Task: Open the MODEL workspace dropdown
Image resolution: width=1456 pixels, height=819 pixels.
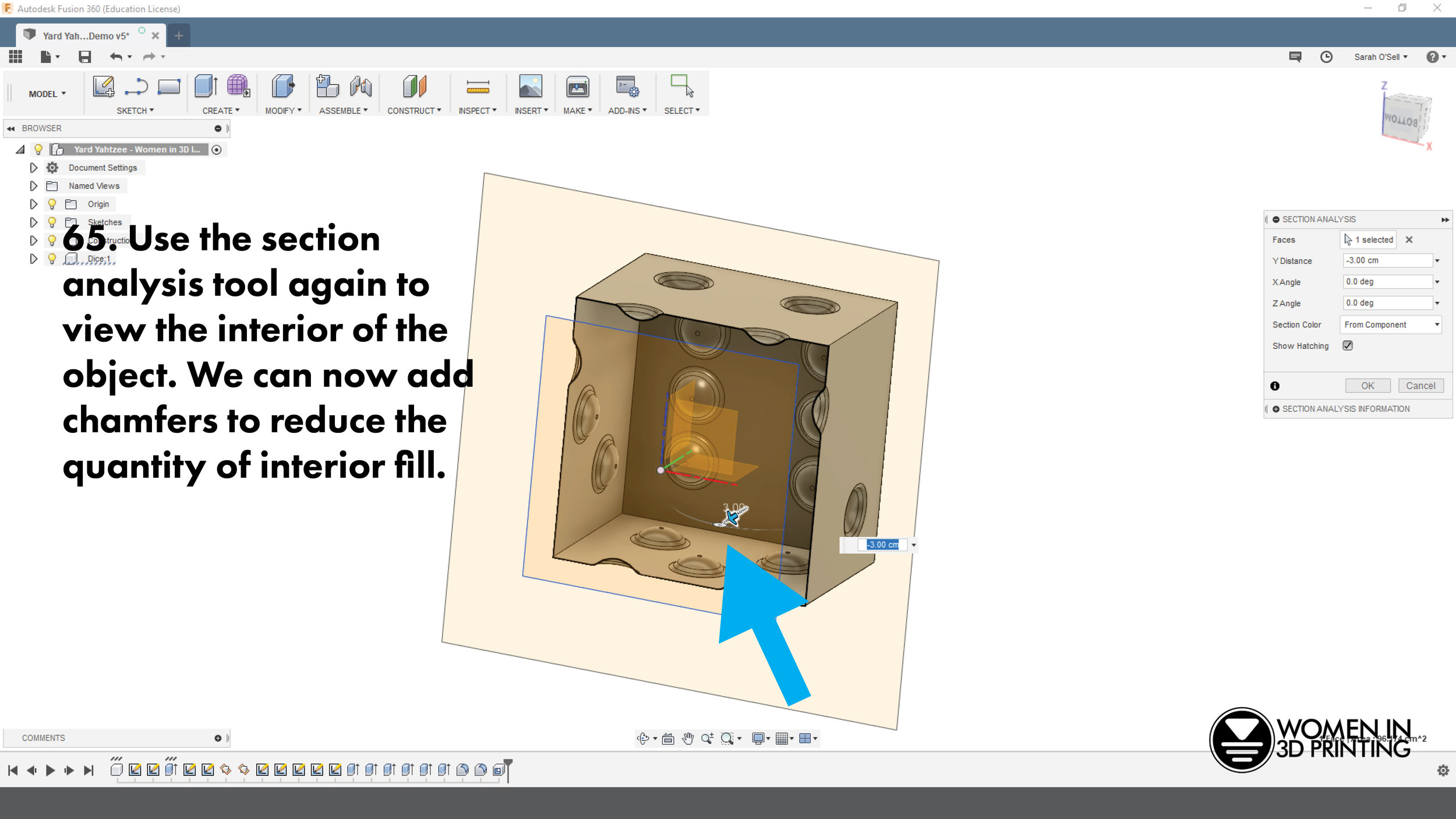Action: tap(47, 94)
